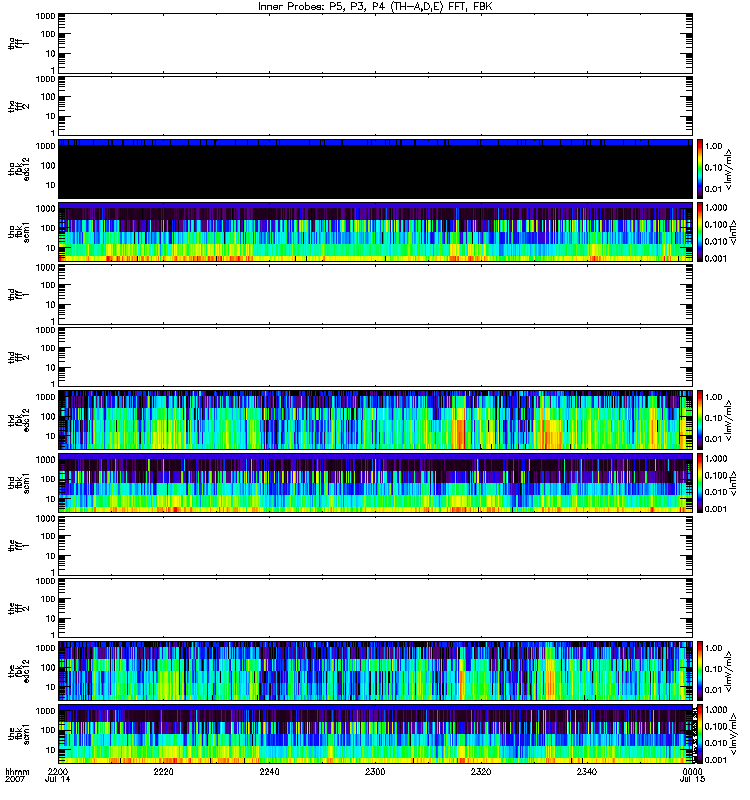Viewport: 750px width, 800px height.
Task: Click the the fbk scm1 spectrogram panel
Action: [x=375, y=734]
